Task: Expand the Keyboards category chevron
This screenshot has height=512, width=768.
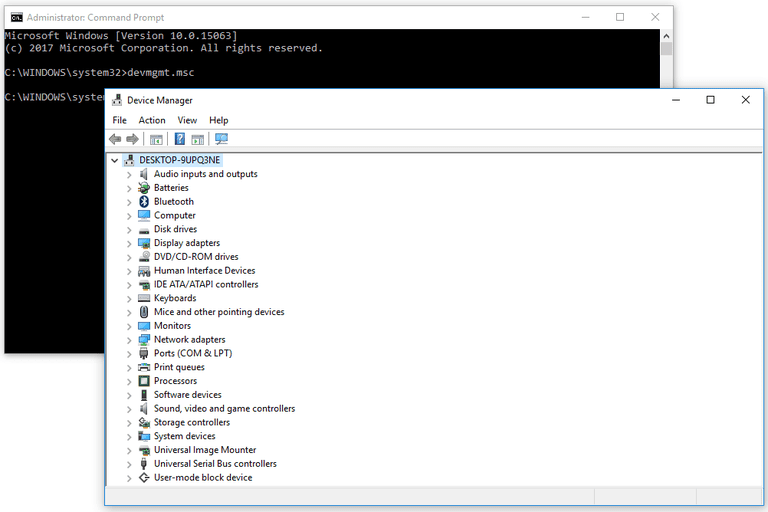Action: click(129, 298)
